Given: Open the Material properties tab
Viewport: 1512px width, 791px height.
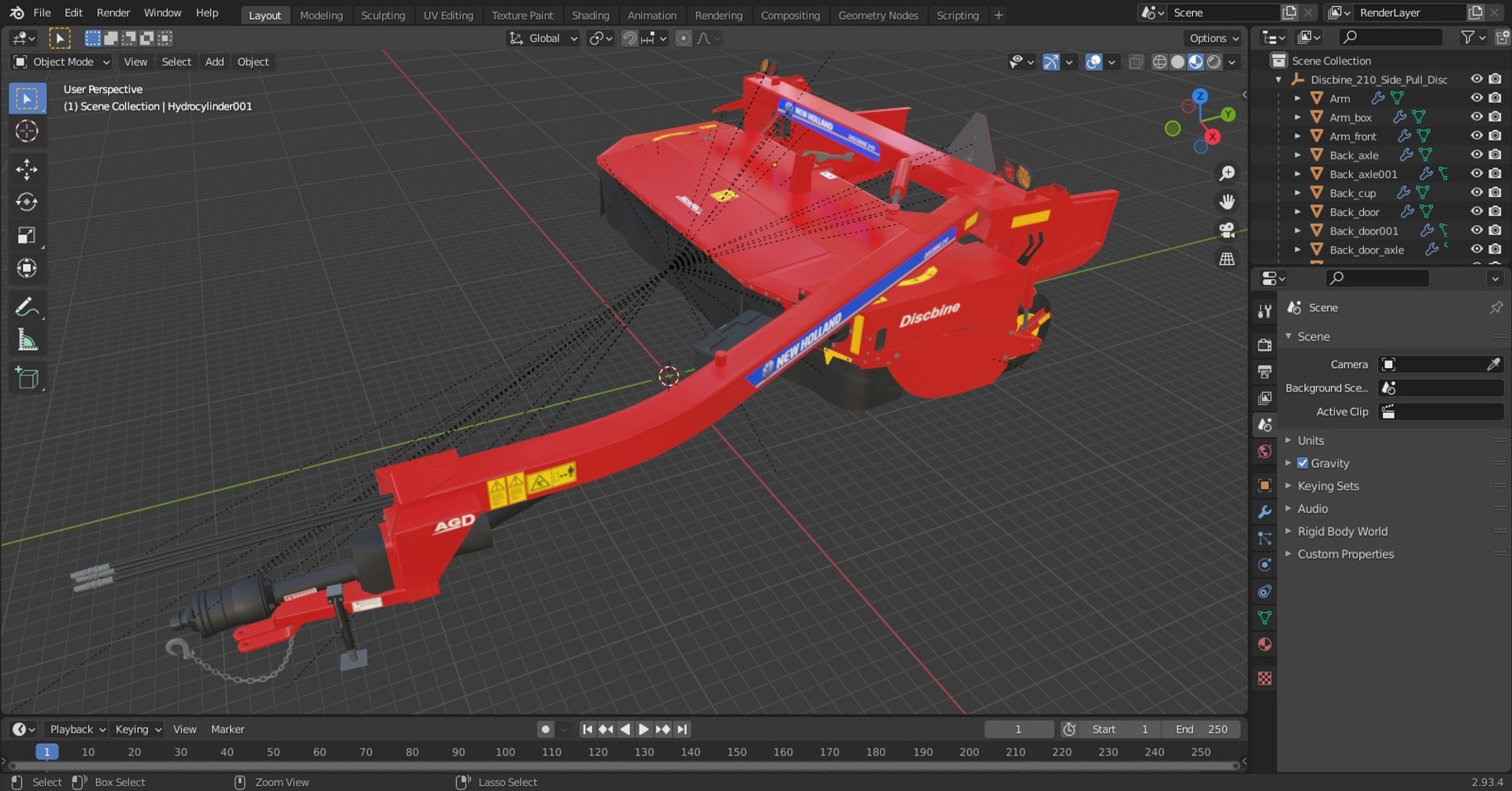Looking at the screenshot, I should pyautogui.click(x=1265, y=644).
